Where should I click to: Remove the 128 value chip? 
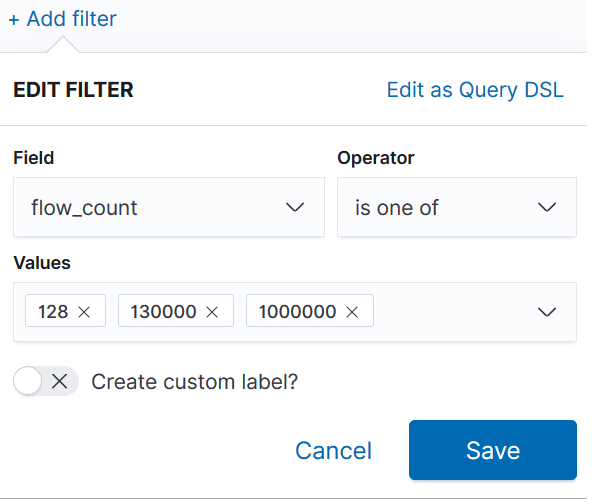click(x=84, y=312)
